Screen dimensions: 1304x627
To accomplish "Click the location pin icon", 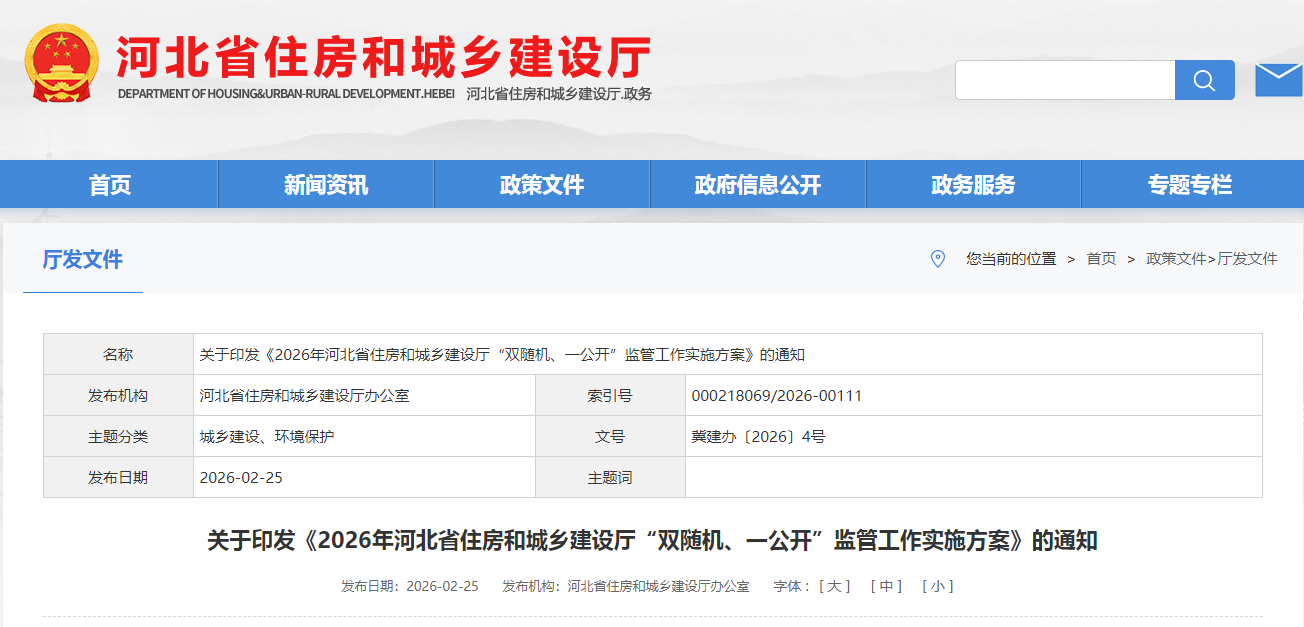I will (937, 259).
